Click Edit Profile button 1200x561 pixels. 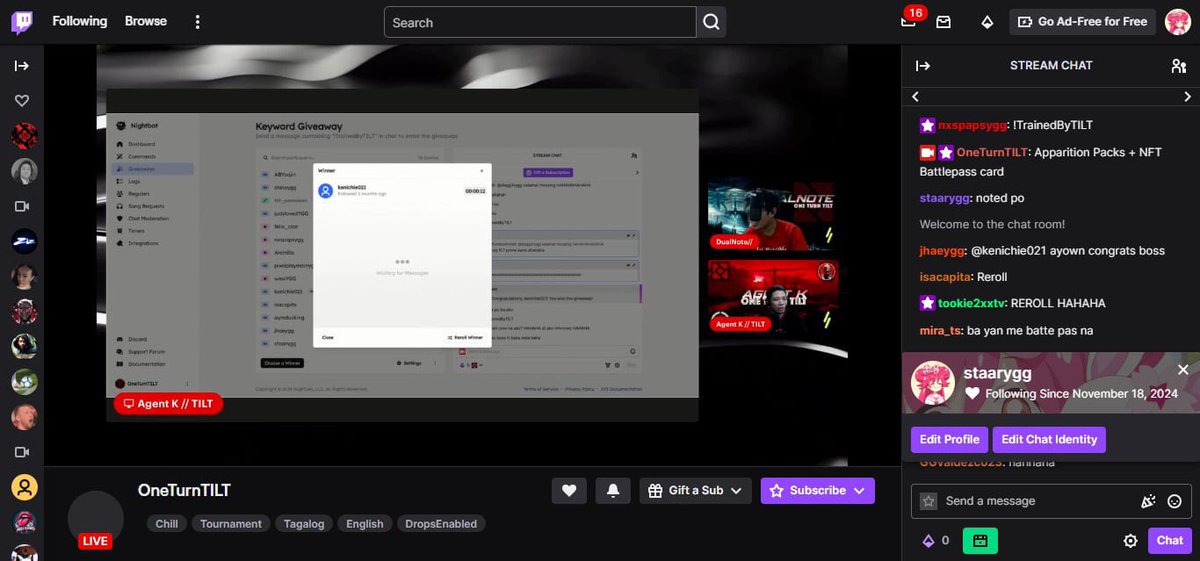point(949,439)
